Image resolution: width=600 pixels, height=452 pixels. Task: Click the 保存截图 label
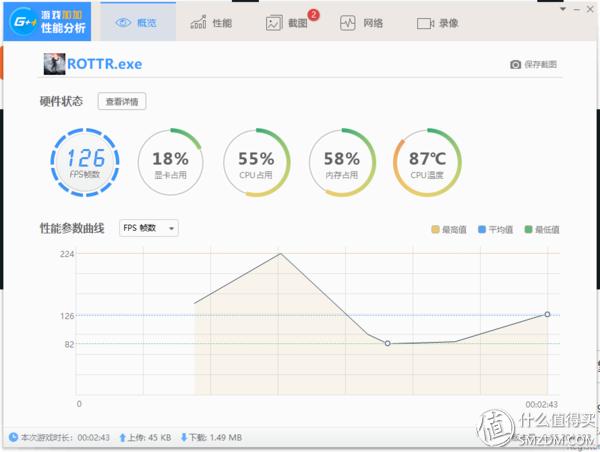pyautogui.click(x=540, y=64)
